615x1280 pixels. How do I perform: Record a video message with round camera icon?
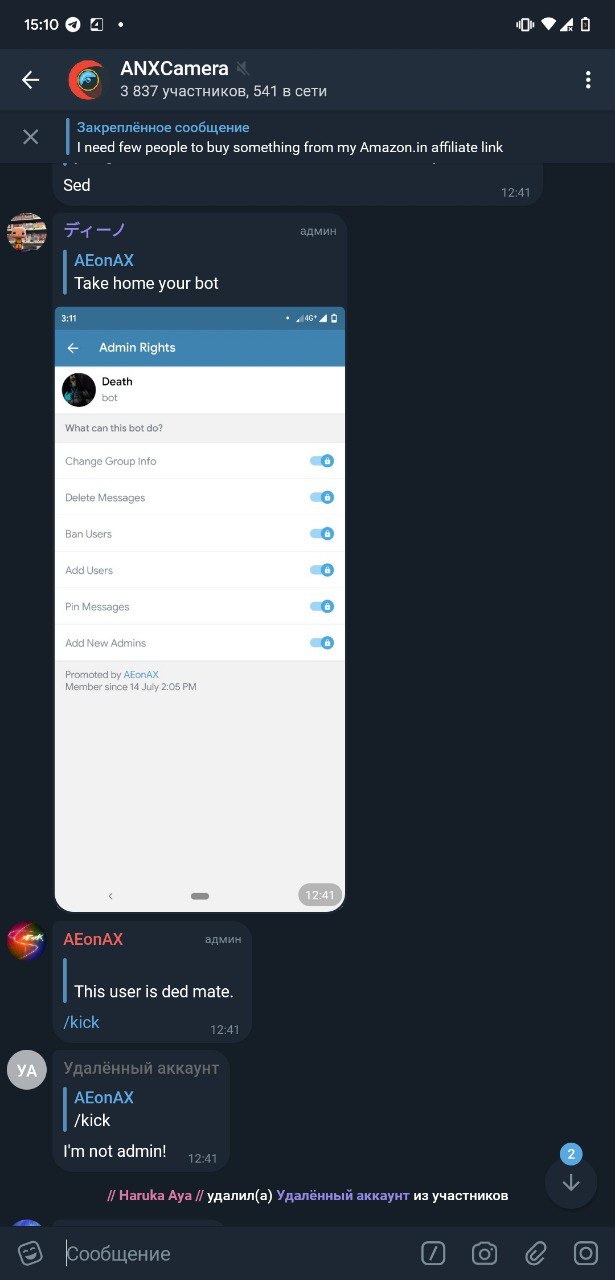586,1253
